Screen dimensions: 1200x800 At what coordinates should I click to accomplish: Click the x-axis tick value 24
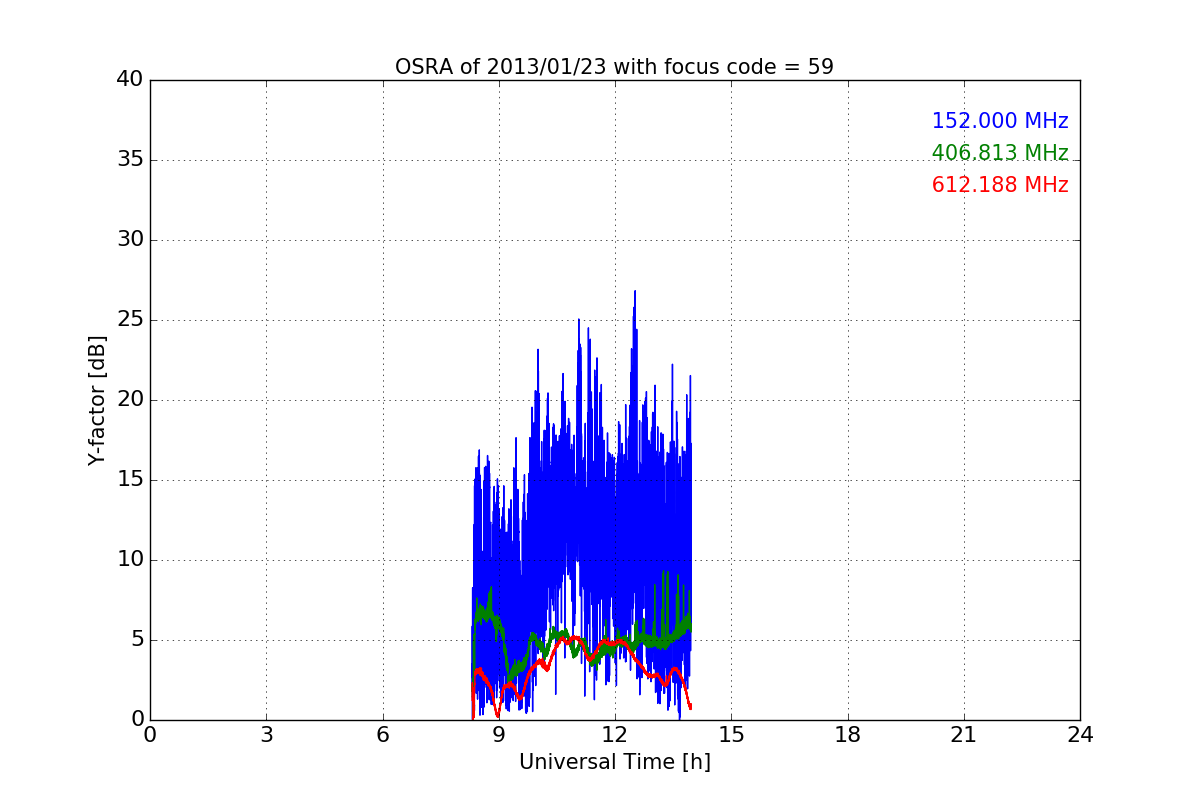pos(1080,735)
